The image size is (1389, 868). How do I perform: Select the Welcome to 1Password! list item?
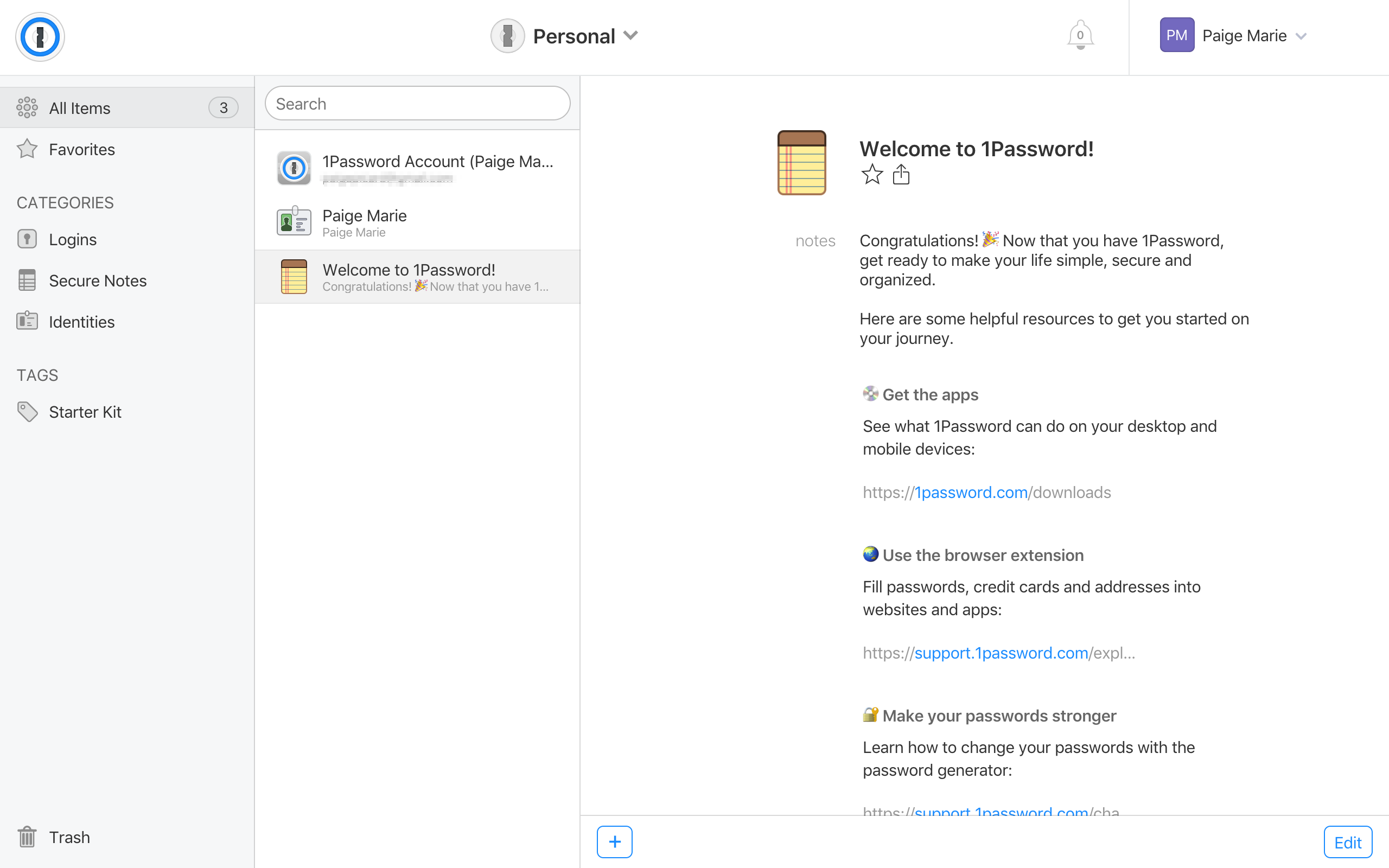[x=417, y=277]
